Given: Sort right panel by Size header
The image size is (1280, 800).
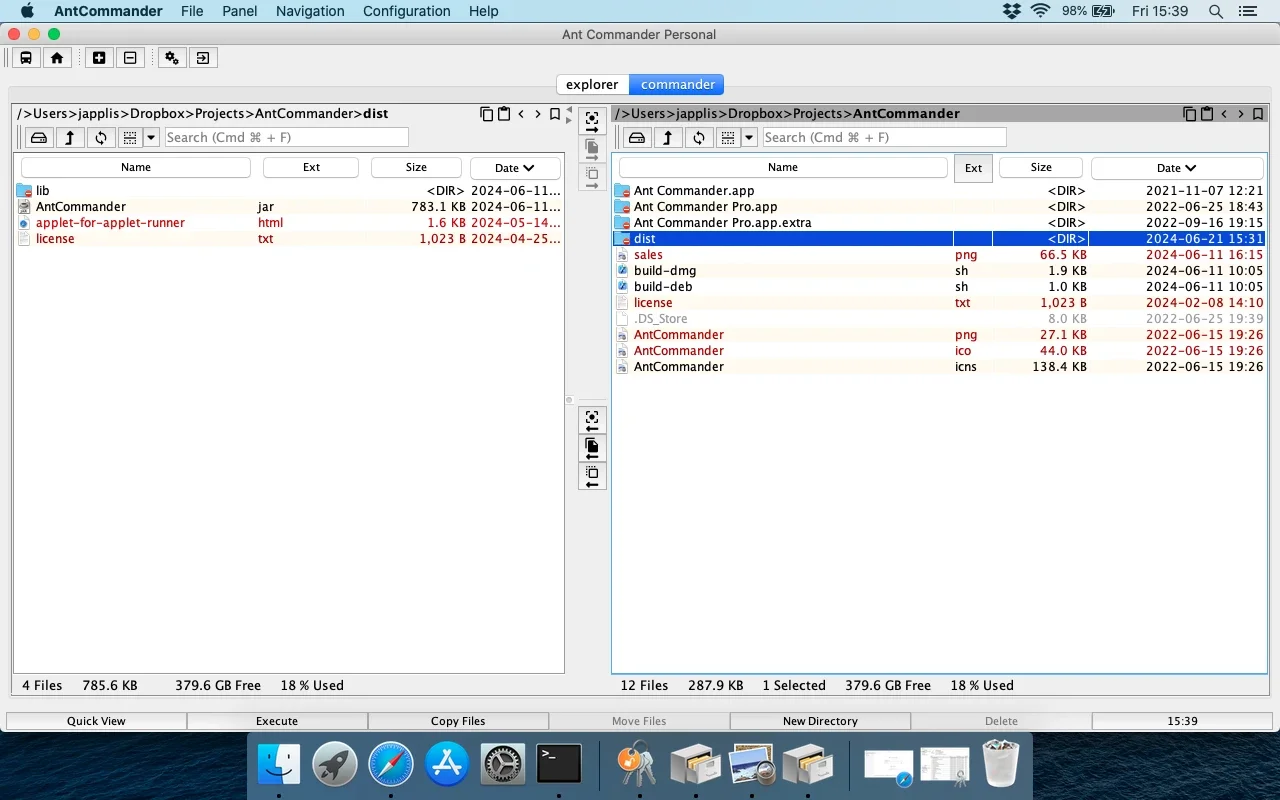Looking at the screenshot, I should tap(1041, 167).
